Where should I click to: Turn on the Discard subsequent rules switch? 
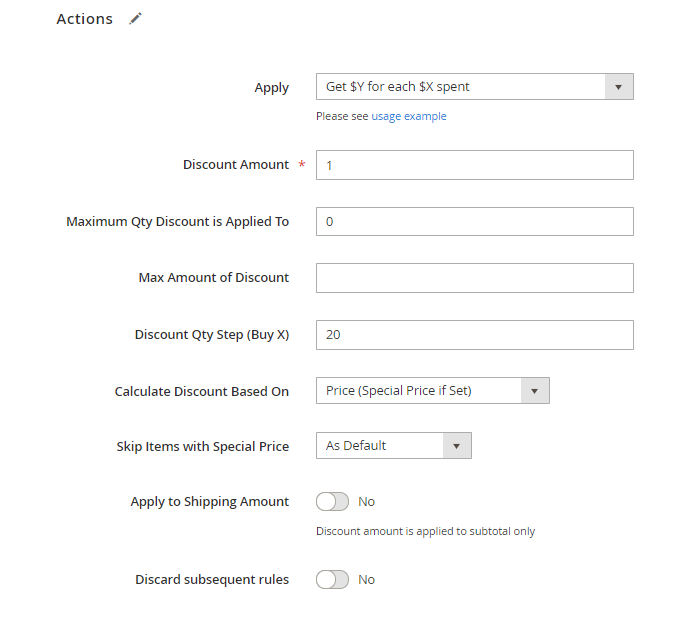click(332, 580)
